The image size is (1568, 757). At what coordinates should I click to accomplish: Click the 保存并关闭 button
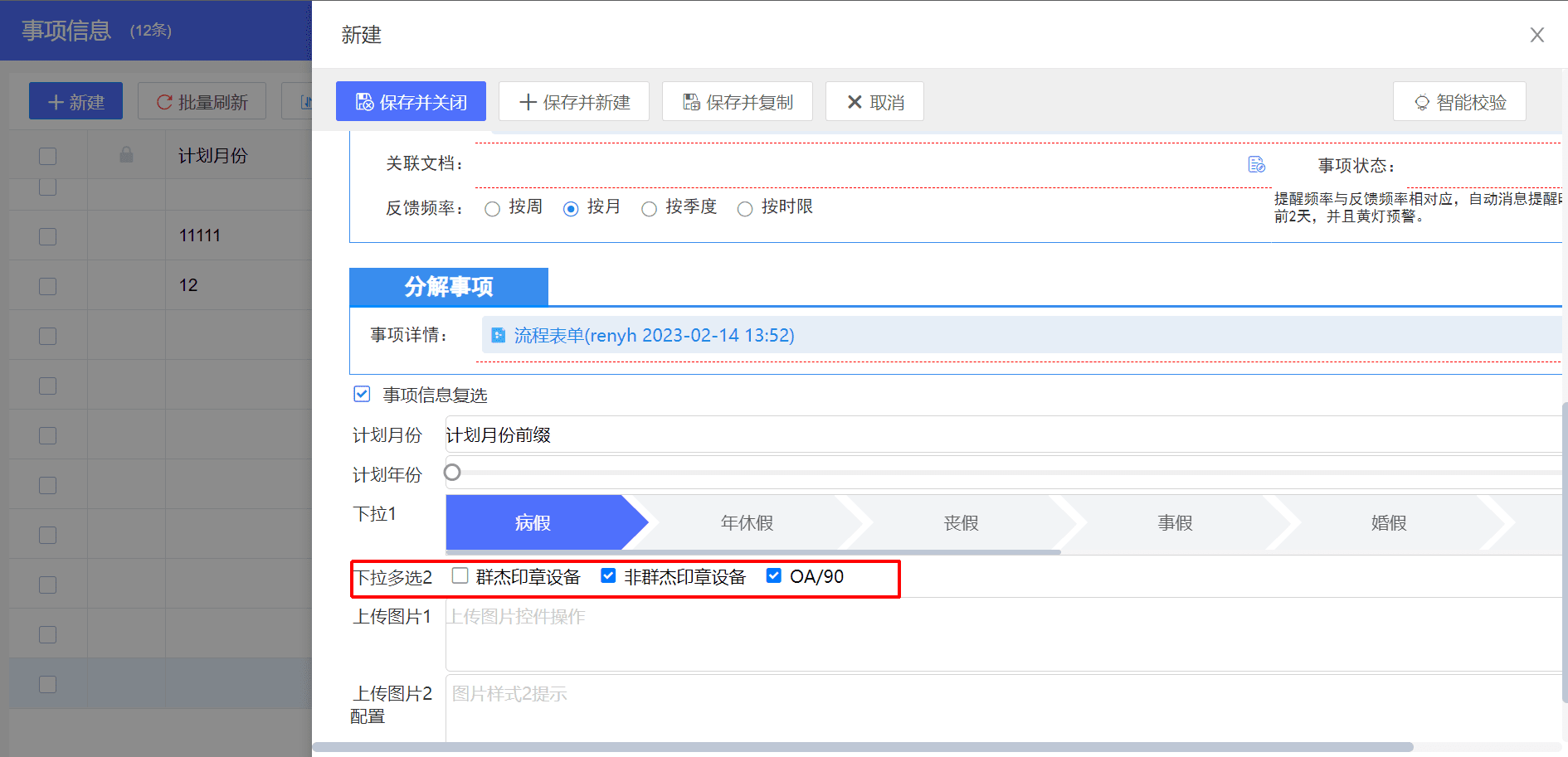click(411, 102)
